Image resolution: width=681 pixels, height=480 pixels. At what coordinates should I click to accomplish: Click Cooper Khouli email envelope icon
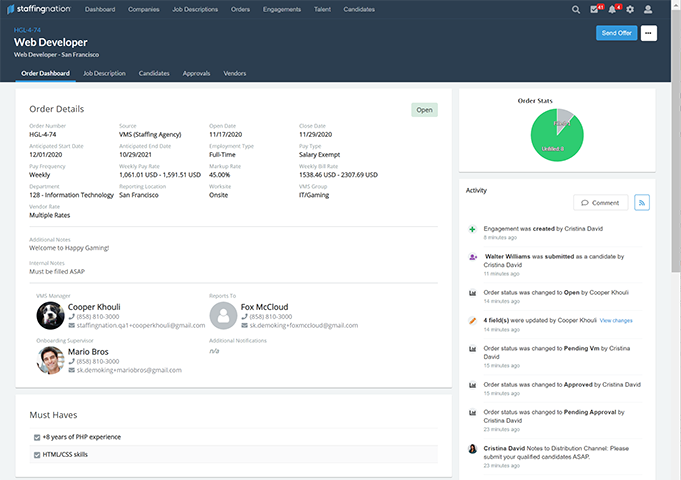(x=72, y=325)
